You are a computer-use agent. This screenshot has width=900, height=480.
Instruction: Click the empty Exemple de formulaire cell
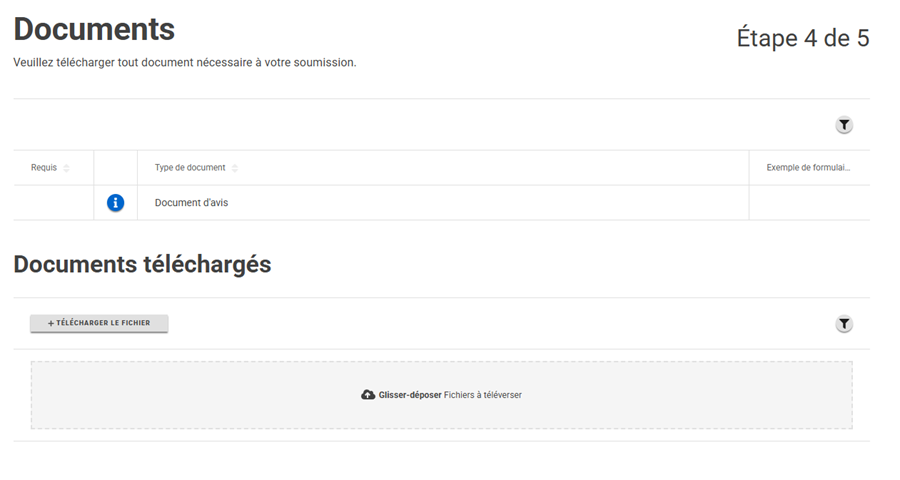pyautogui.click(x=809, y=203)
